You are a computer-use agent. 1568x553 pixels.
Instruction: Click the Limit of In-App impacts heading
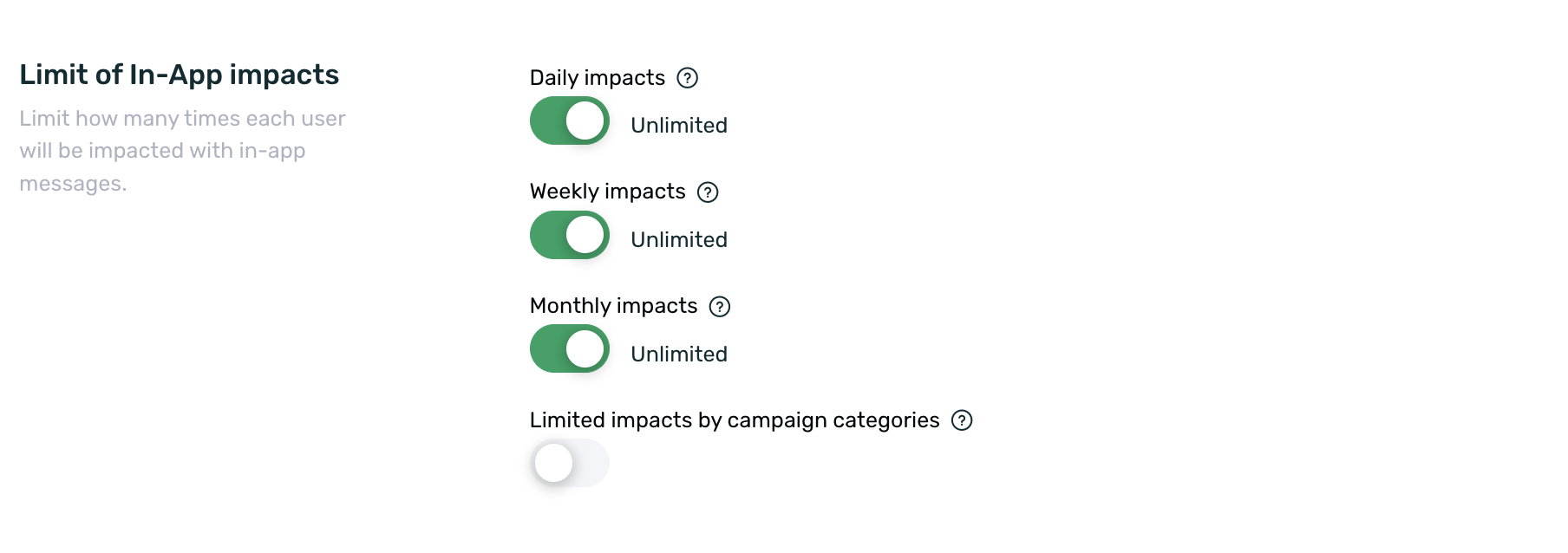click(179, 75)
